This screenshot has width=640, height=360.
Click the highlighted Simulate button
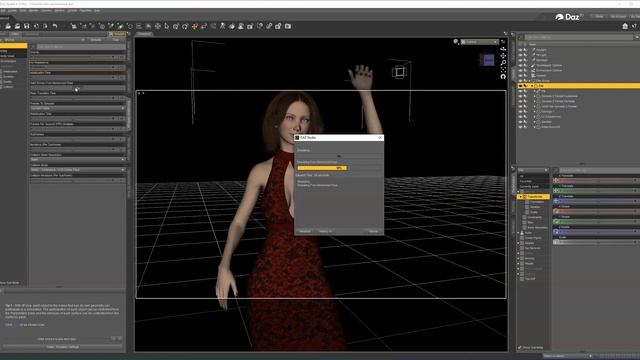(x=118, y=34)
